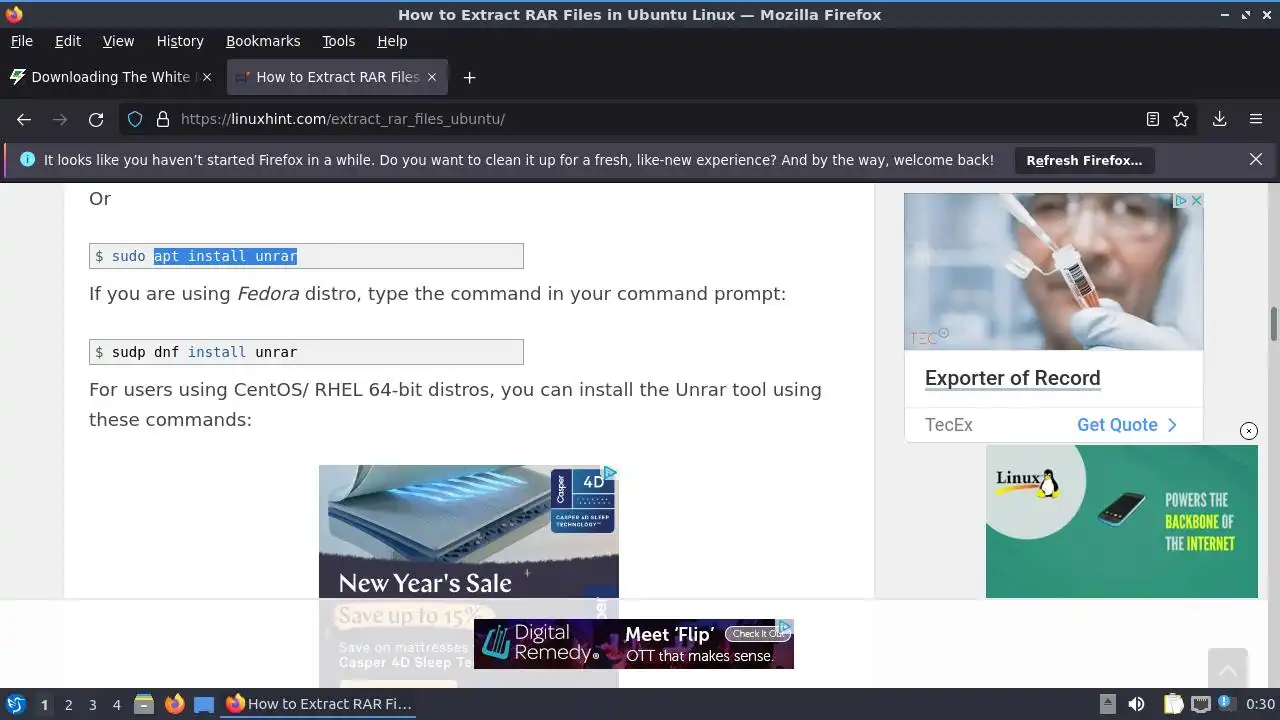
Task: Go back to the previous page
Action: click(x=24, y=119)
